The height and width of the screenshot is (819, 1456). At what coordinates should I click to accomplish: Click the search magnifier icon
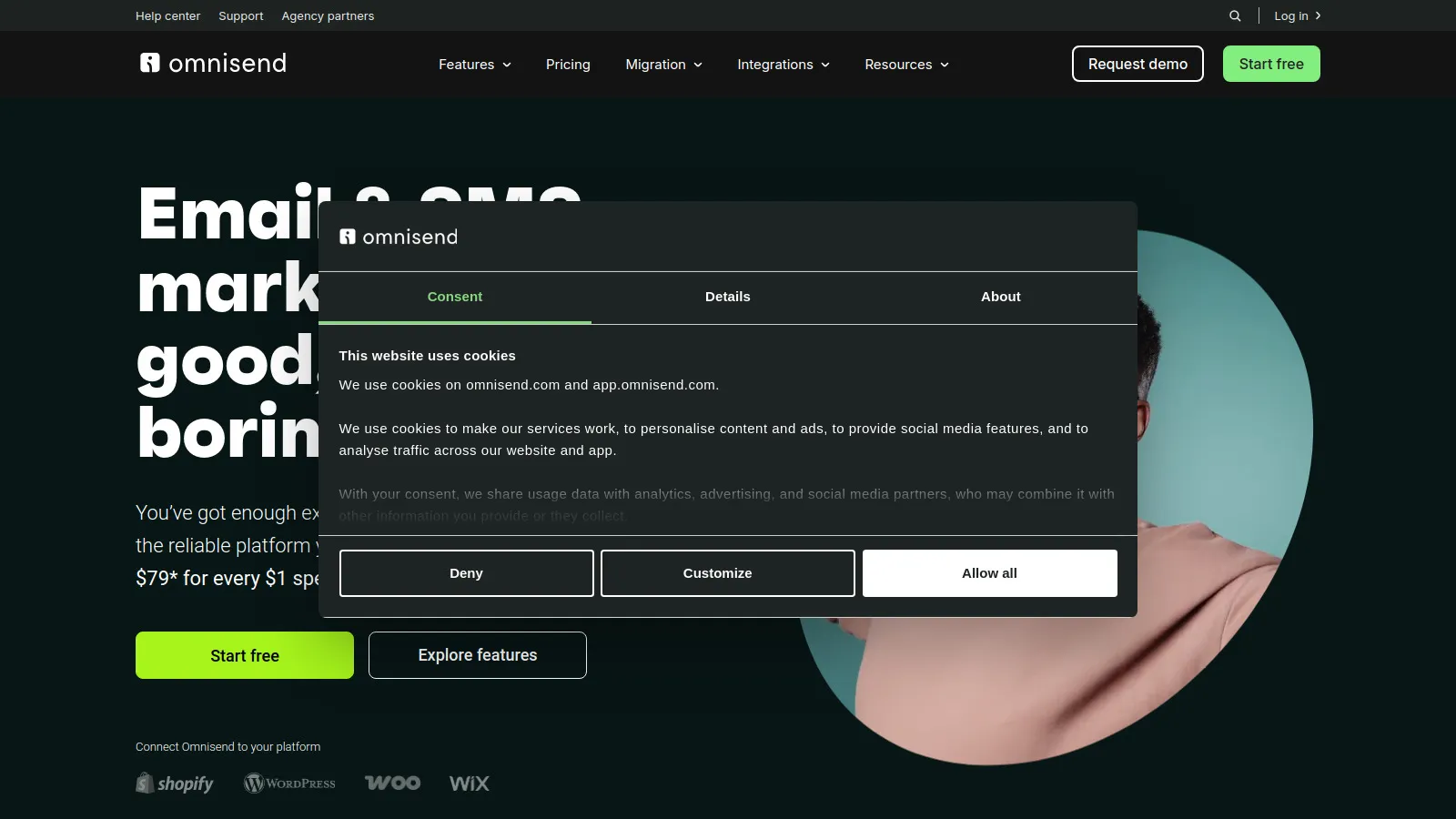point(1235,15)
